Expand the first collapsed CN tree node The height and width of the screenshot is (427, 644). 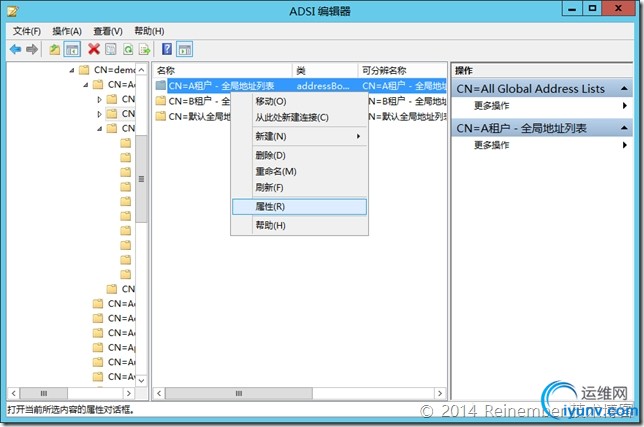(99, 99)
